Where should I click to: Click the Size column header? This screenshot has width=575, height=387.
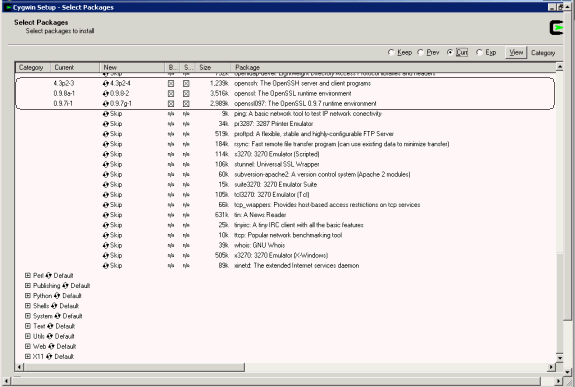click(x=213, y=67)
